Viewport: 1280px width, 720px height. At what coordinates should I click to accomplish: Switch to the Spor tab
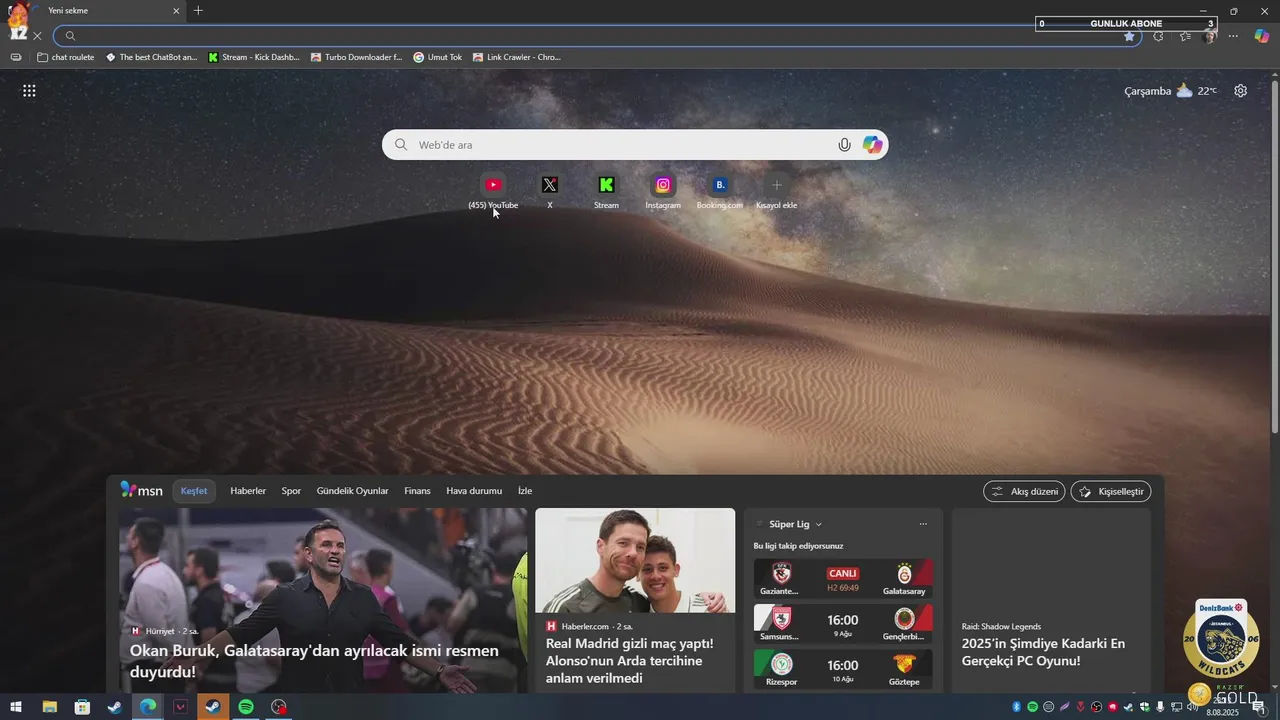point(291,491)
